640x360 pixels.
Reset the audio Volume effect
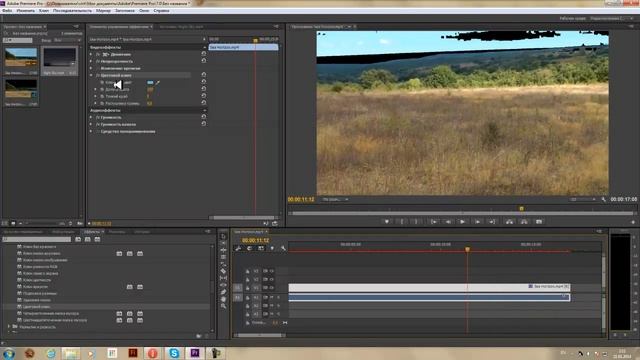coord(203,117)
